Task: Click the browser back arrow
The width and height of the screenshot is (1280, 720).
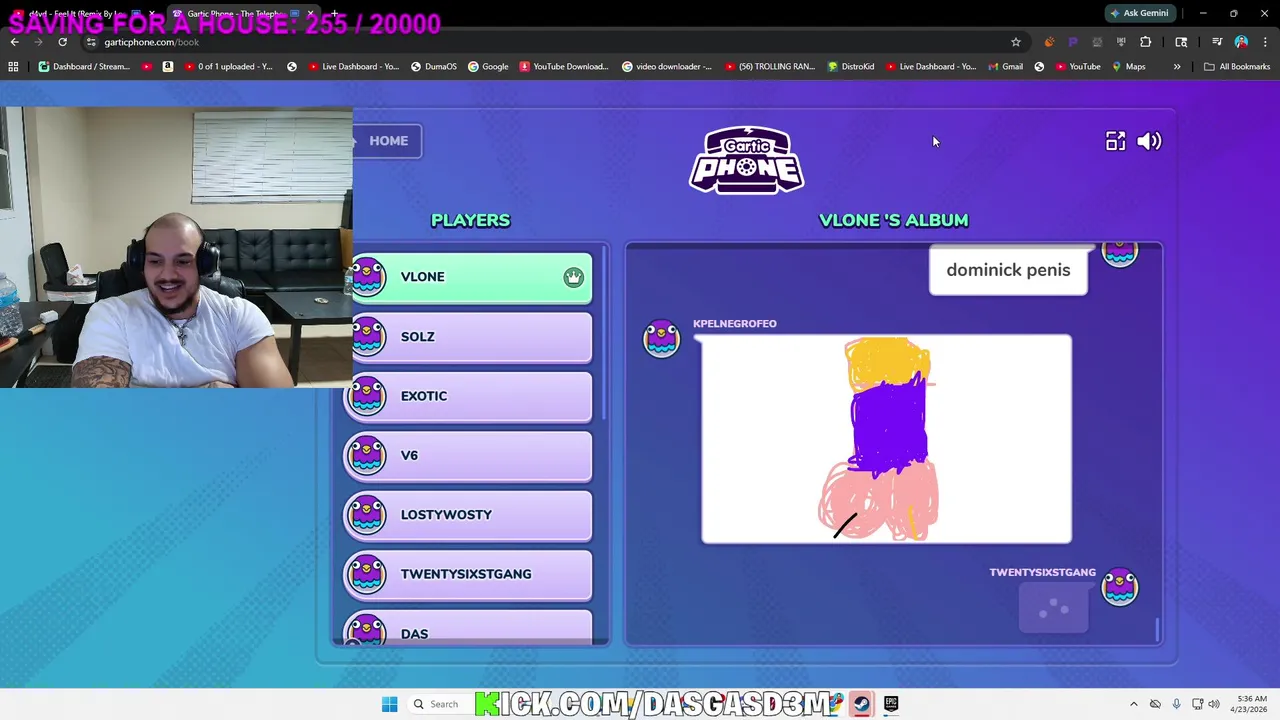Action: pyautogui.click(x=14, y=42)
